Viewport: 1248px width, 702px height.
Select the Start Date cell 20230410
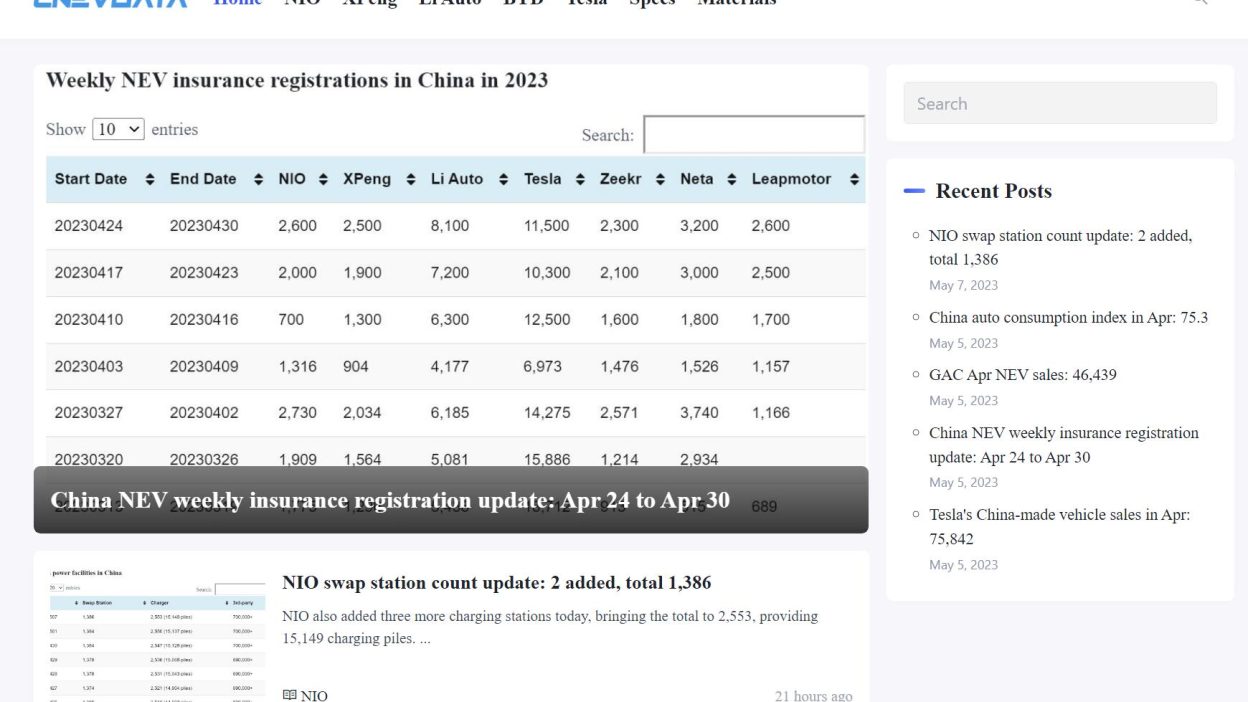tap(89, 319)
